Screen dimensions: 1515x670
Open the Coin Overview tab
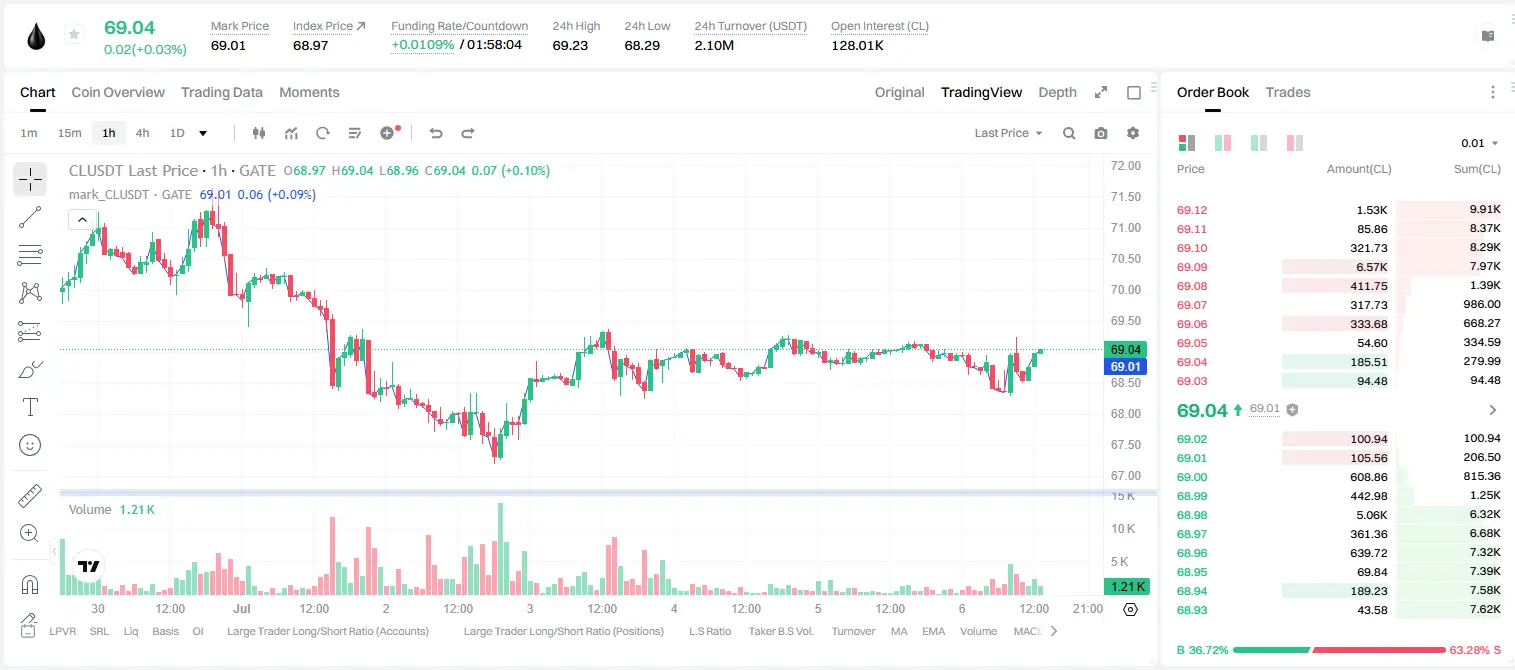coord(118,92)
